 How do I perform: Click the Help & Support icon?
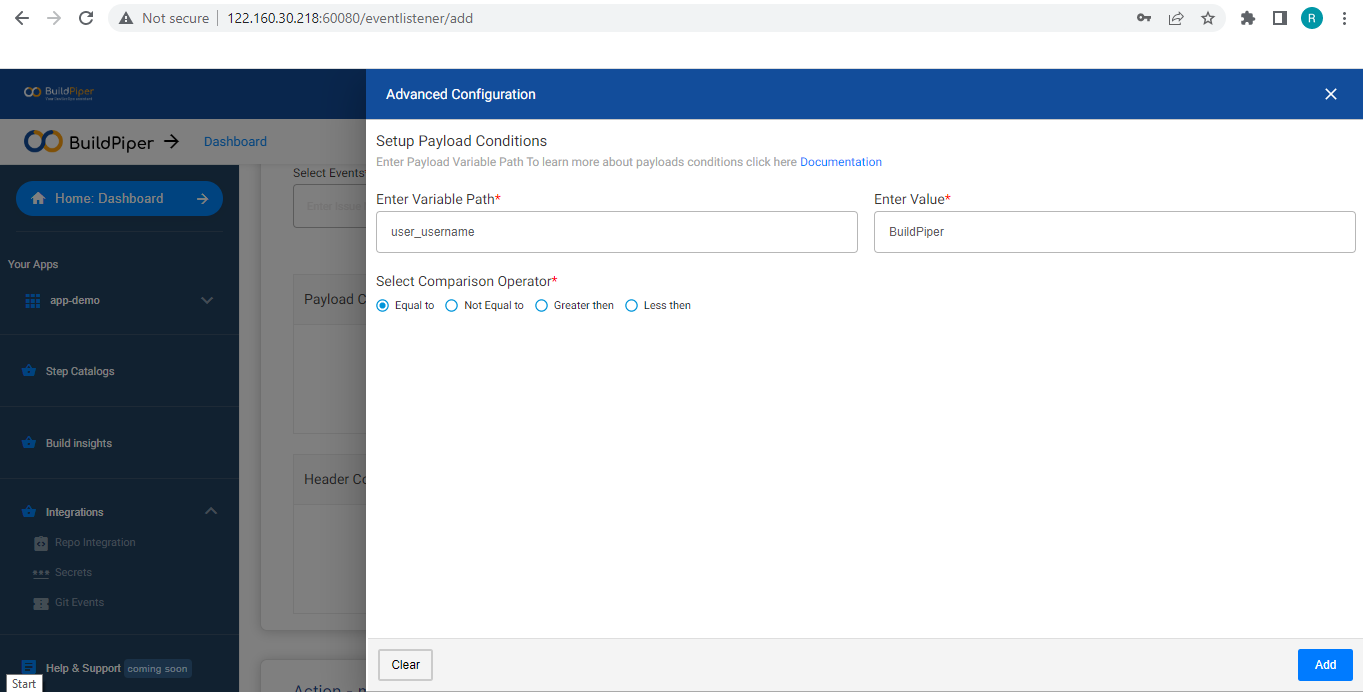pos(29,668)
